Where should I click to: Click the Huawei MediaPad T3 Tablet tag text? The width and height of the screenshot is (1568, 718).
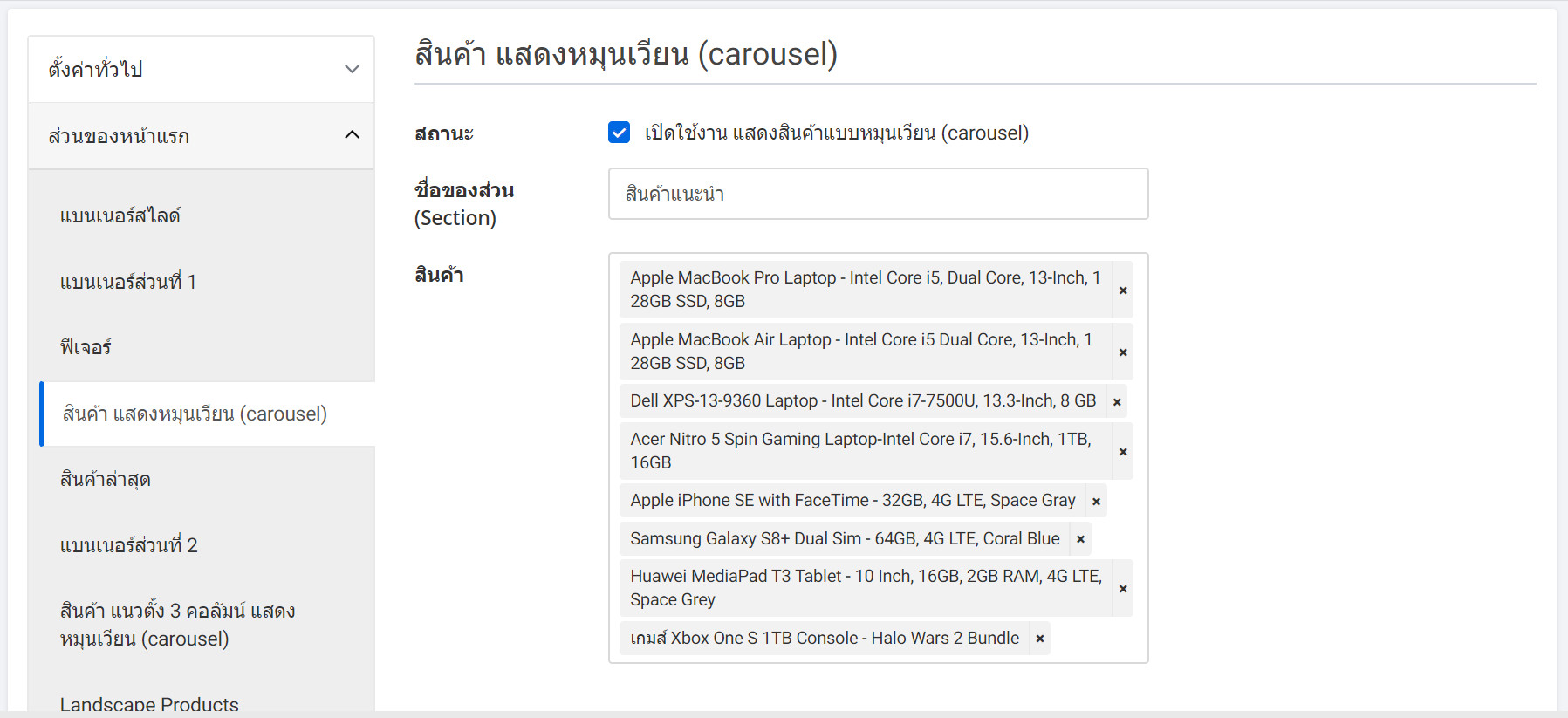pyautogui.click(x=866, y=588)
